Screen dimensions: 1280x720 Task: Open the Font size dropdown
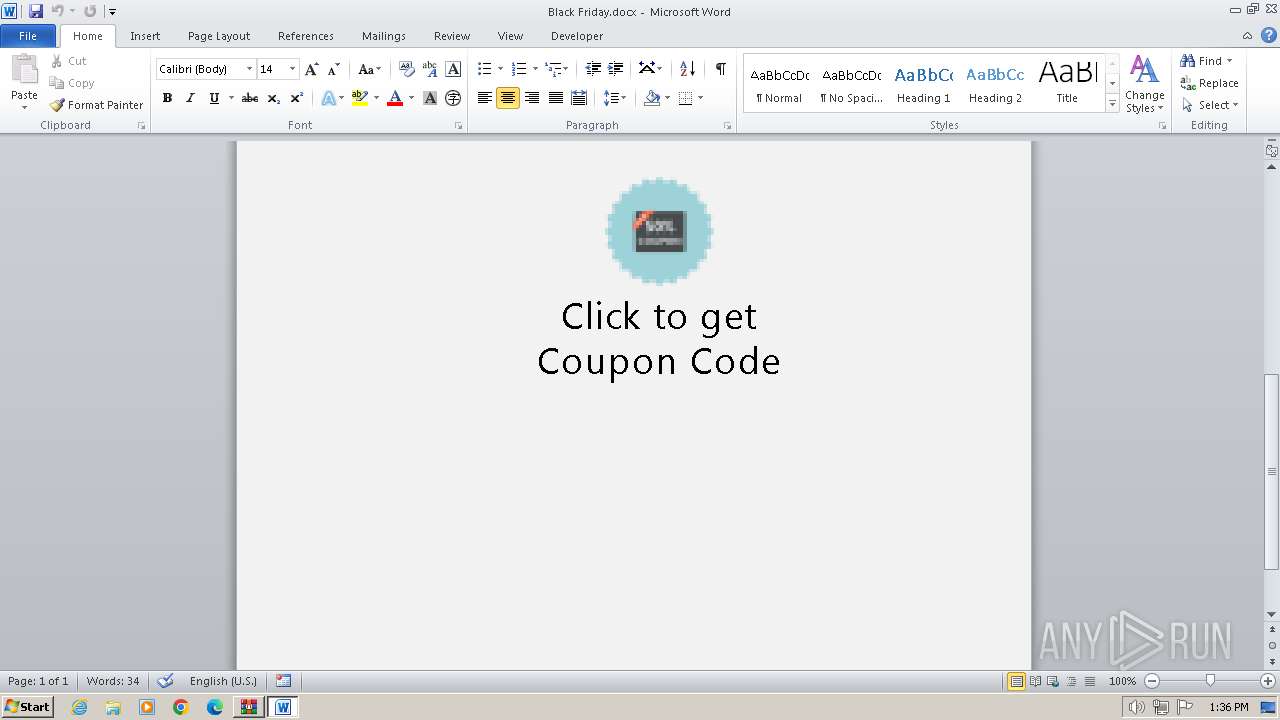(x=292, y=69)
